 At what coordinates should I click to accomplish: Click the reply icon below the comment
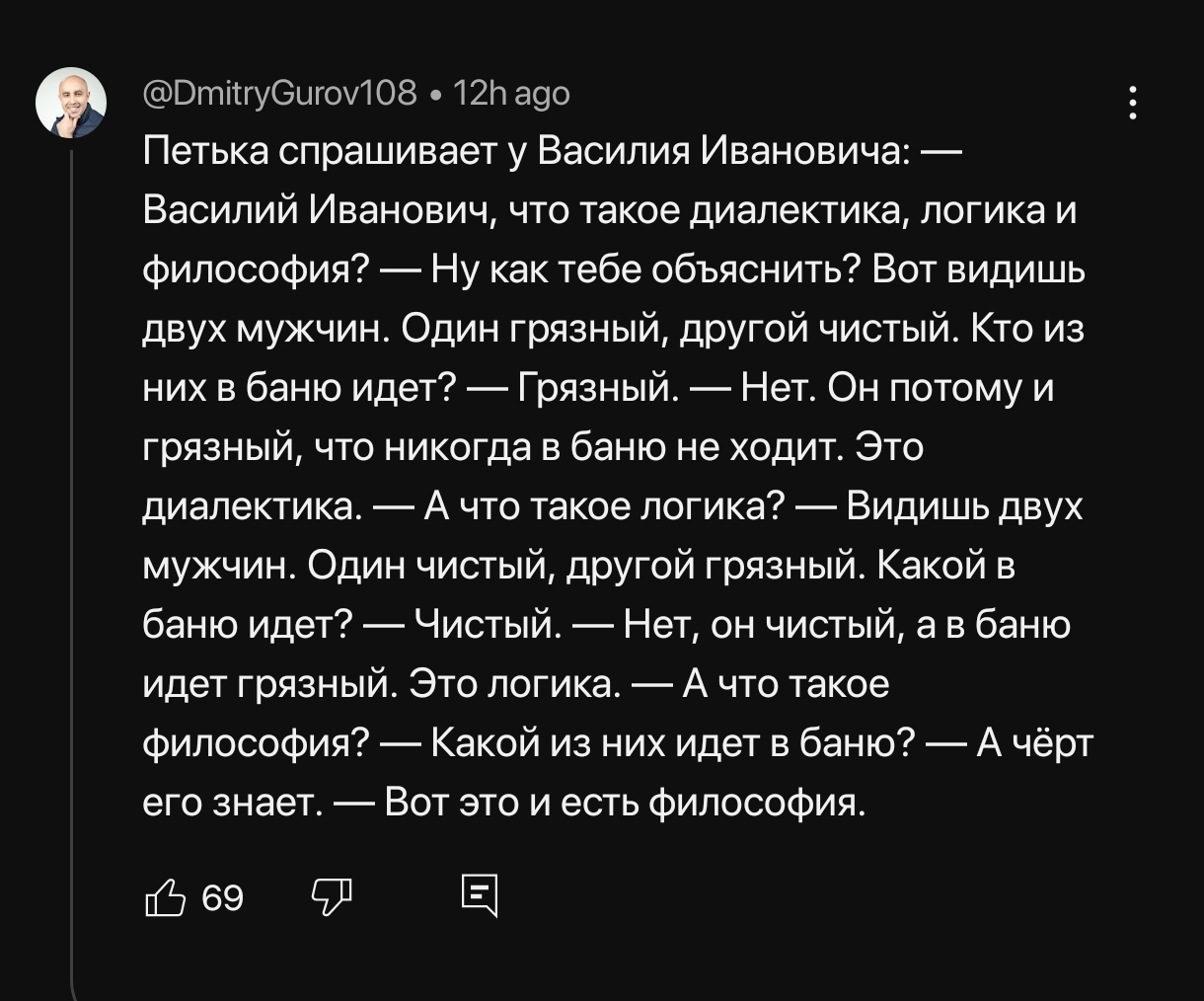tap(480, 896)
